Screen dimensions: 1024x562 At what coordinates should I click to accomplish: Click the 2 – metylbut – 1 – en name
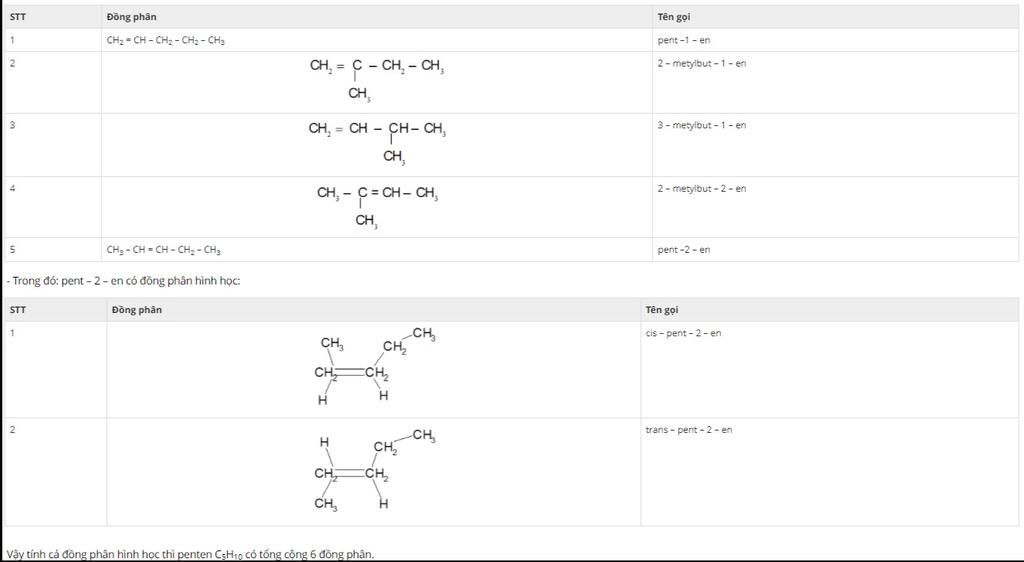pyautogui.click(x=701, y=63)
